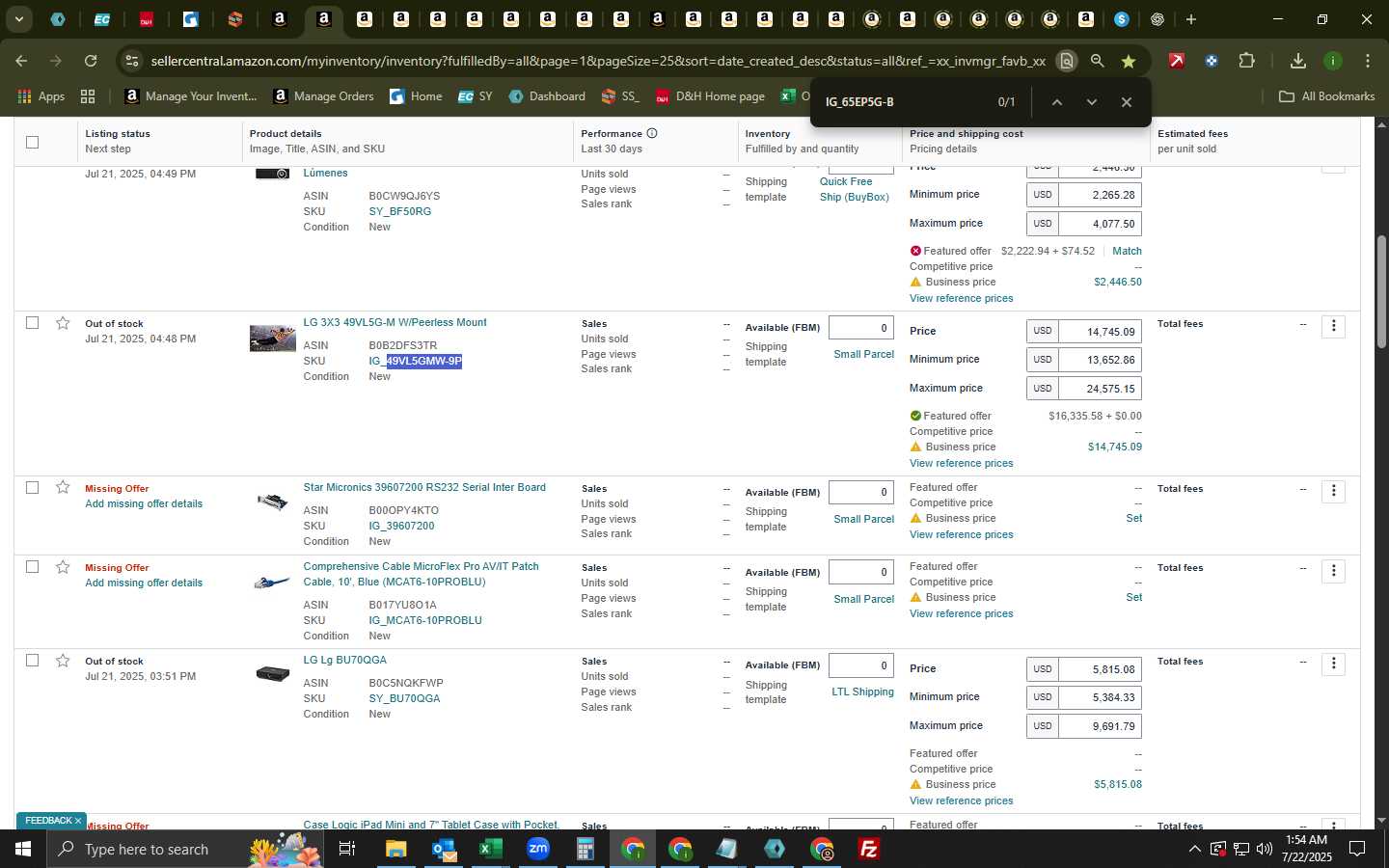Image resolution: width=1389 pixels, height=868 pixels.
Task: Click the browser Back arrow
Action: [x=21, y=61]
